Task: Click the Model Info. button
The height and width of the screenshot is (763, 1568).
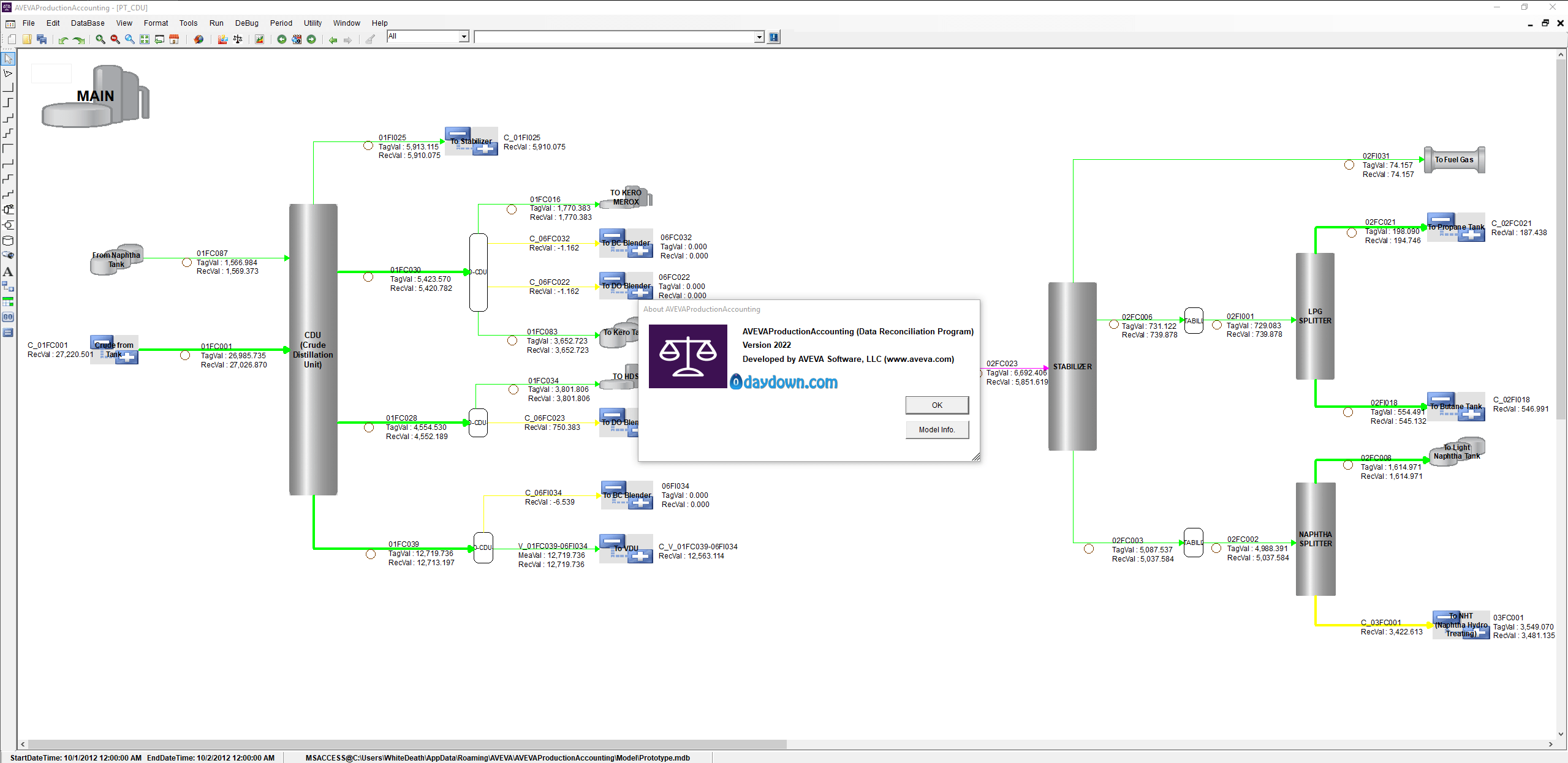Action: 937,430
